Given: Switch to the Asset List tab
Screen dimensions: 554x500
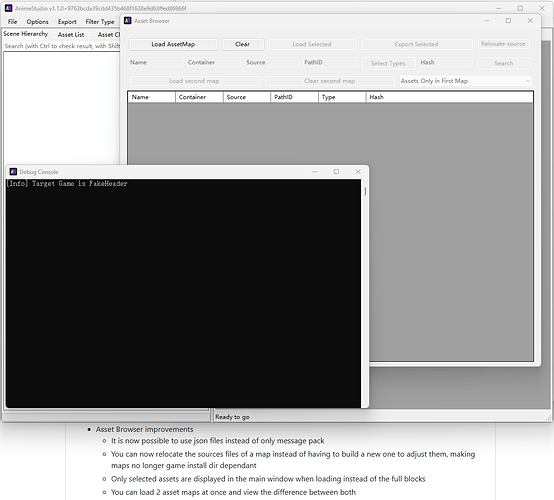Looking at the screenshot, I should [71, 35].
